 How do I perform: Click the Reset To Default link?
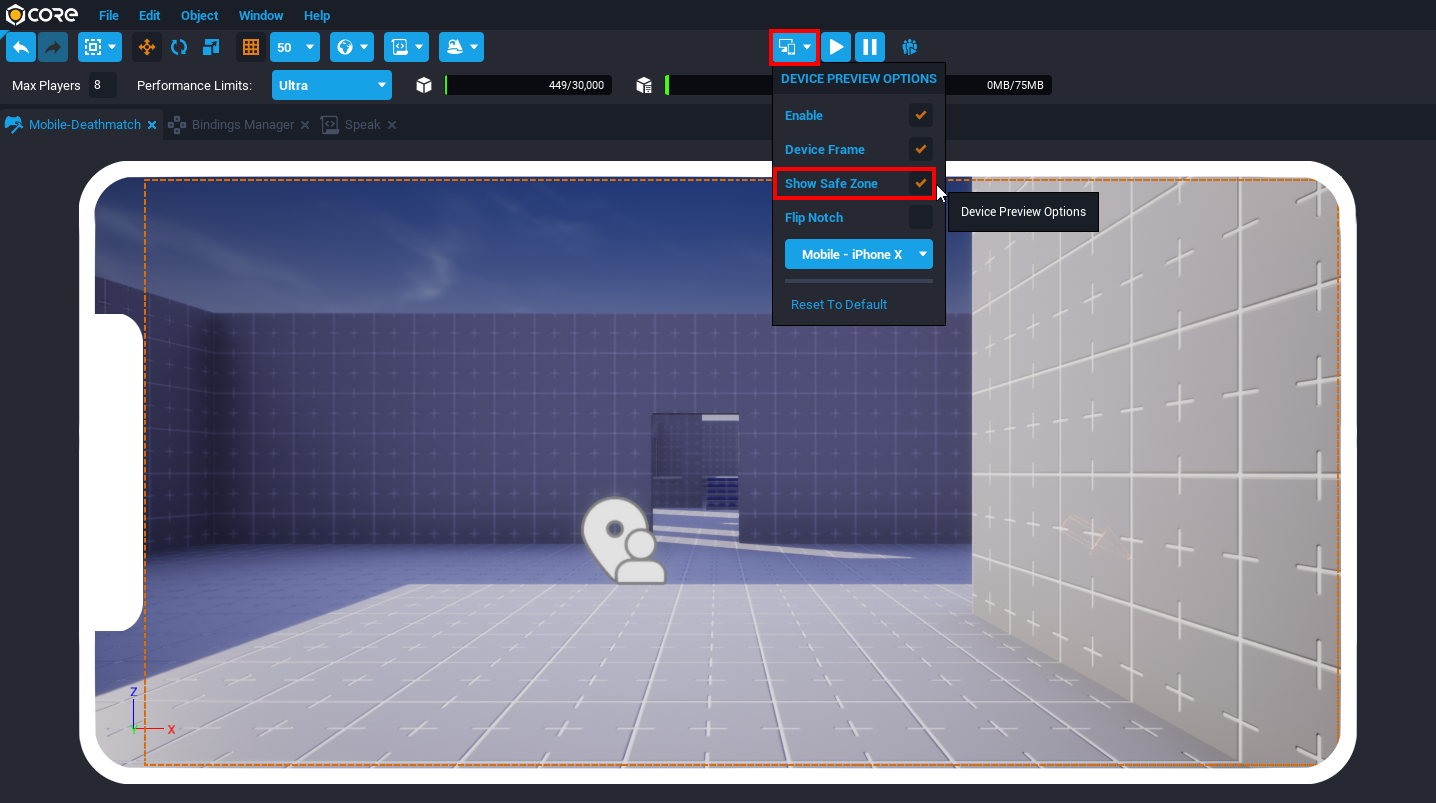pos(839,304)
